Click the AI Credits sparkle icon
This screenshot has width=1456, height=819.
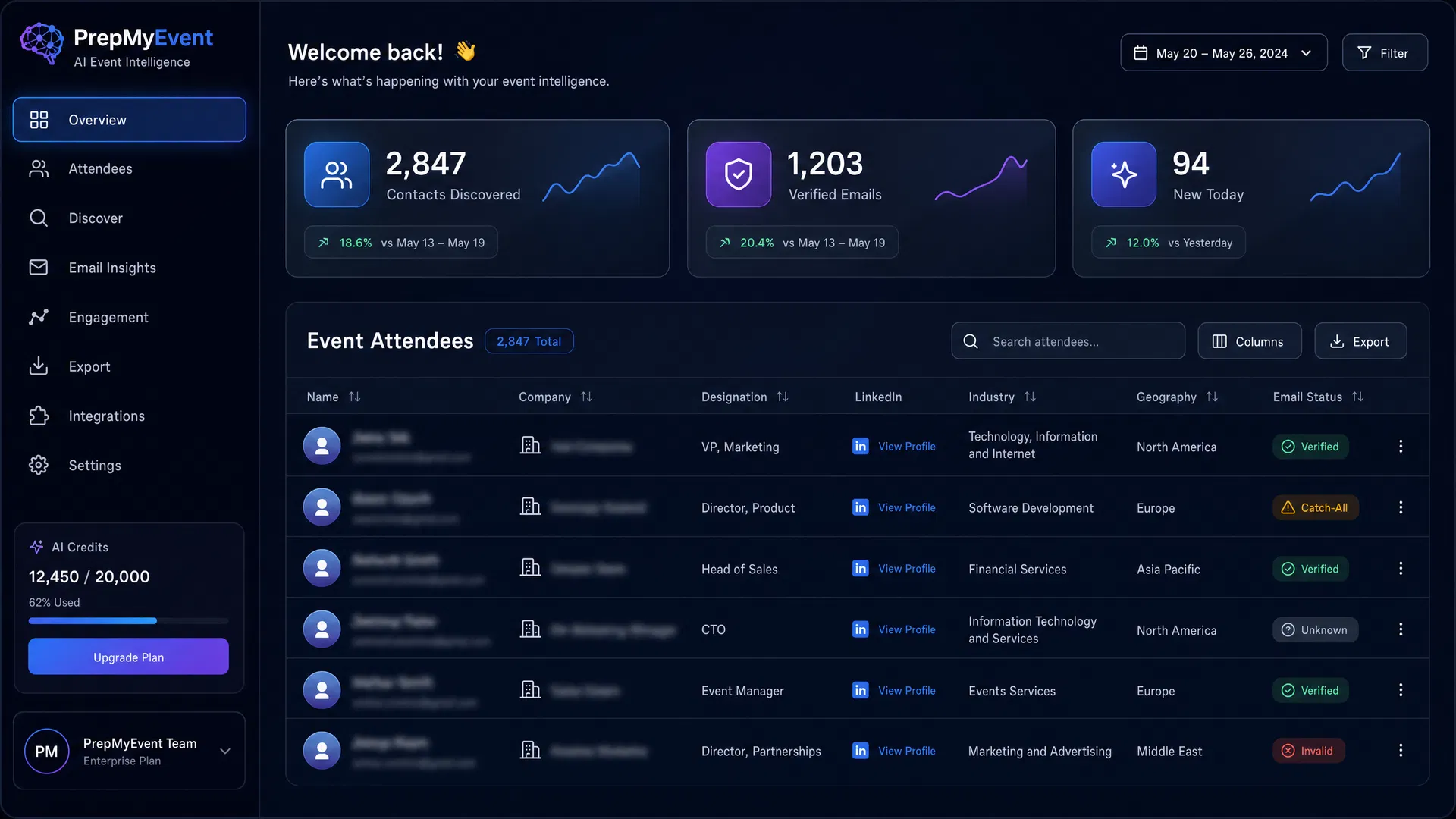coord(36,547)
